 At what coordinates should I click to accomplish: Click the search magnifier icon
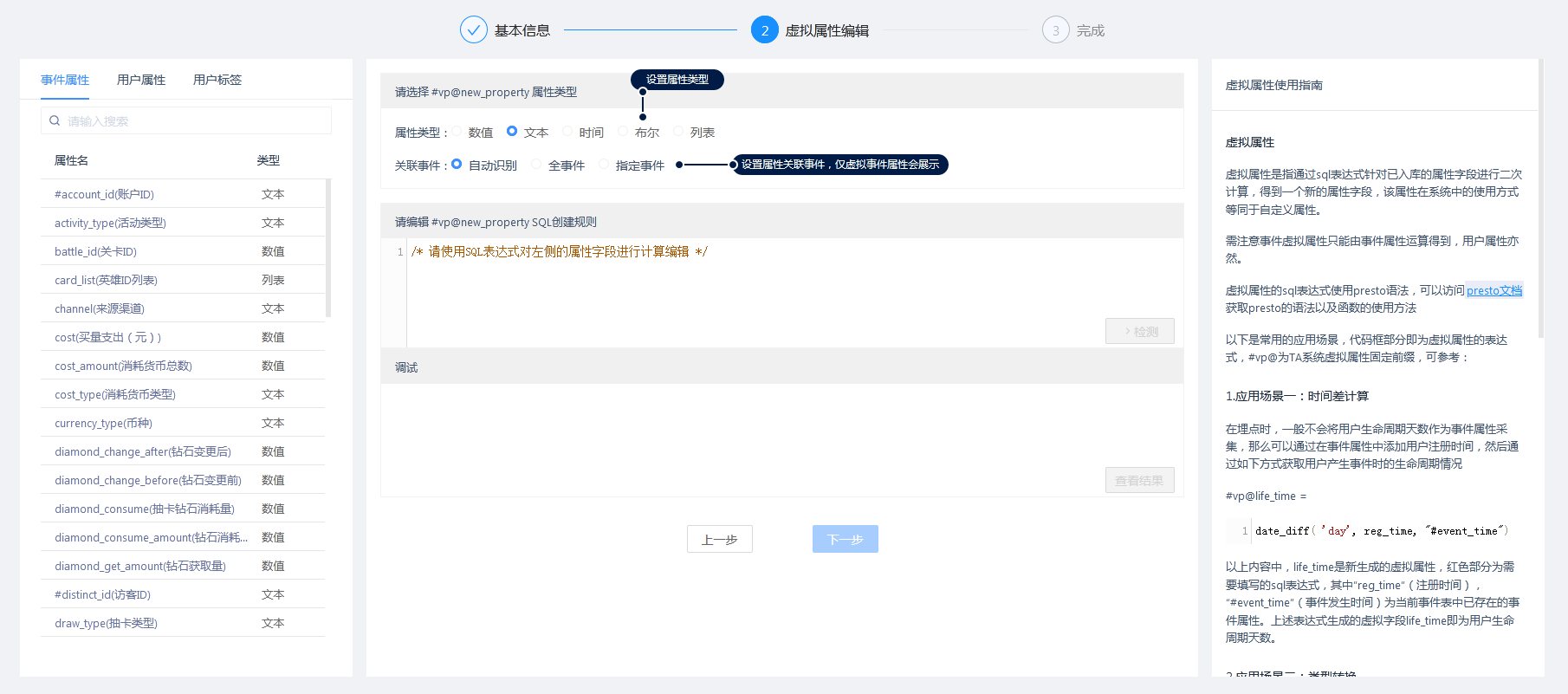click(55, 121)
